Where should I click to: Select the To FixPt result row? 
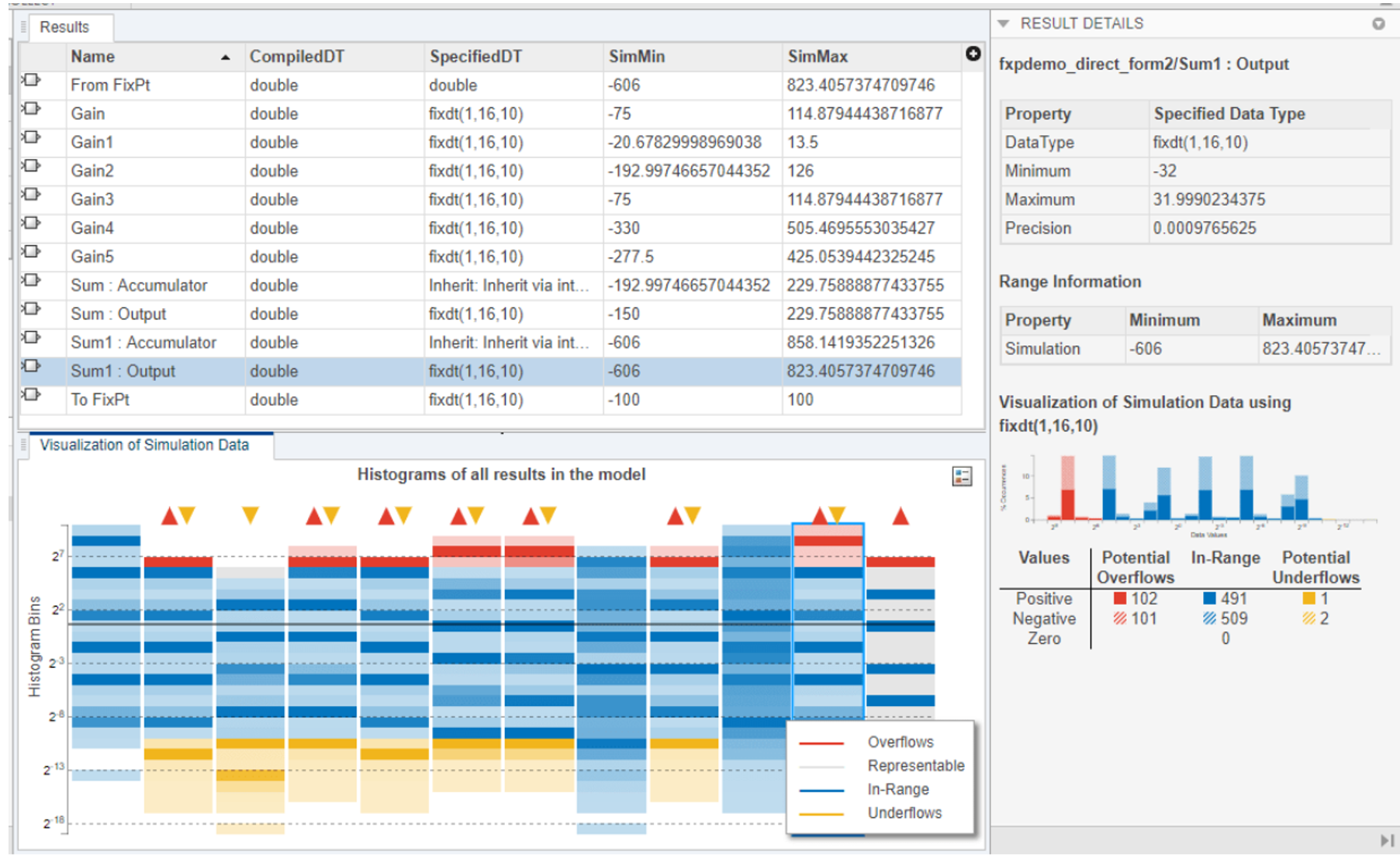pos(490,400)
